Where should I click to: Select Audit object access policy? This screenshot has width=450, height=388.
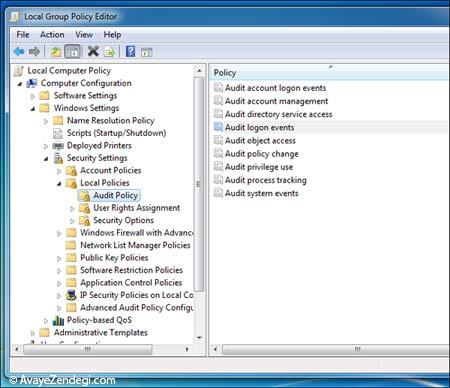(260, 141)
